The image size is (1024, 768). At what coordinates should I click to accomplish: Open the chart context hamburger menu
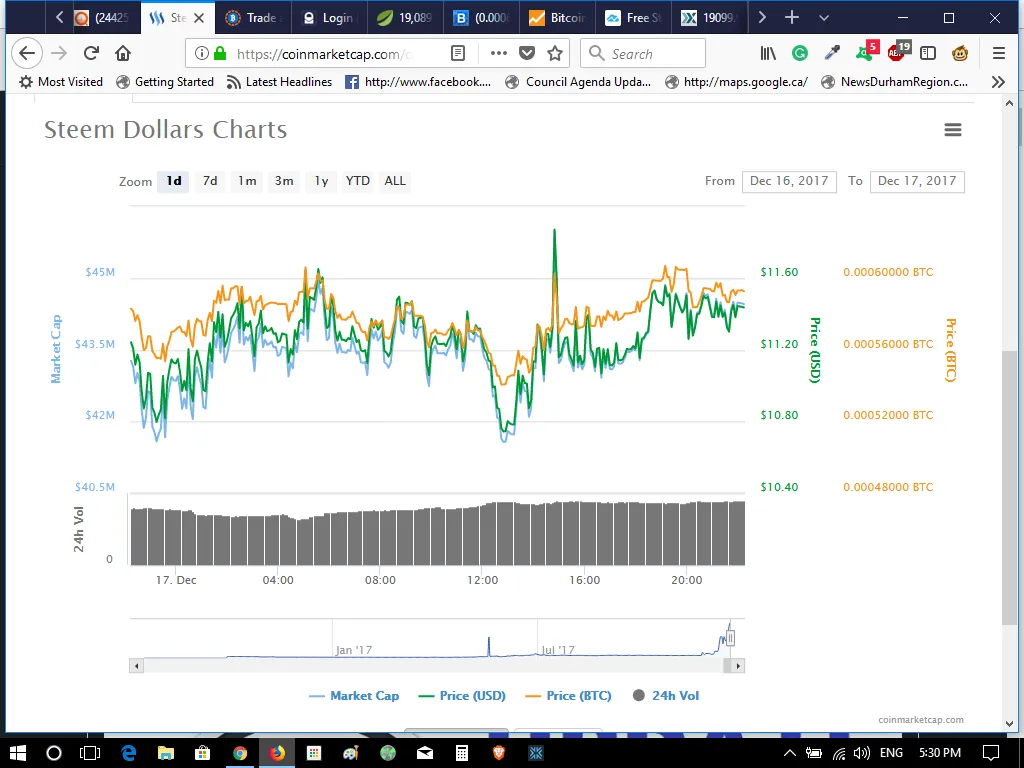coord(953,130)
